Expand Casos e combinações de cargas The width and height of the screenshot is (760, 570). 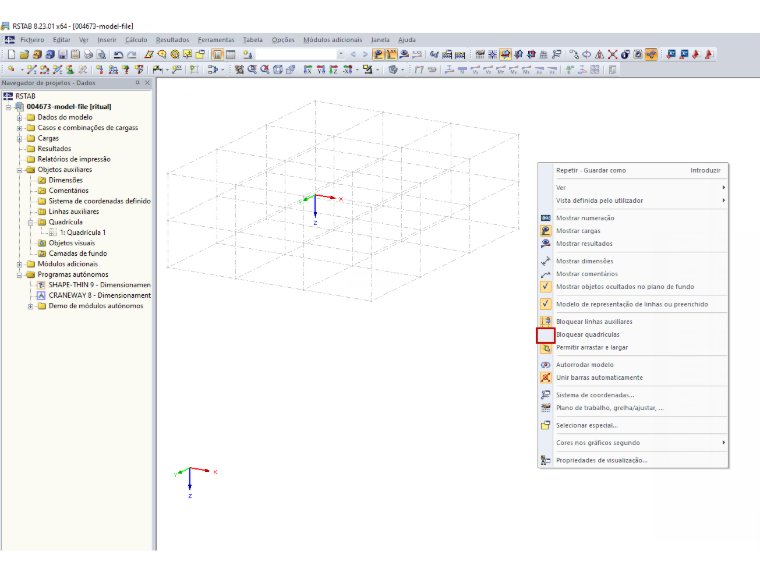click(x=19, y=128)
